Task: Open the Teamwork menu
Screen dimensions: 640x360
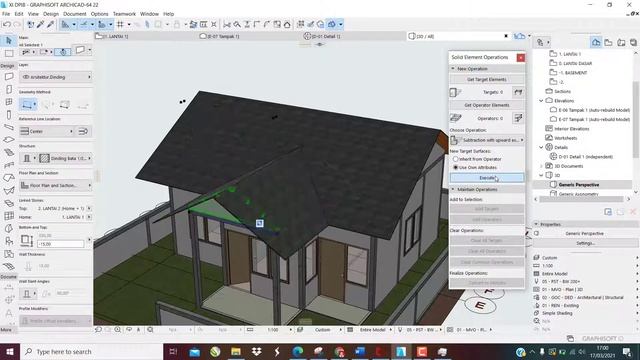Action: [124, 13]
